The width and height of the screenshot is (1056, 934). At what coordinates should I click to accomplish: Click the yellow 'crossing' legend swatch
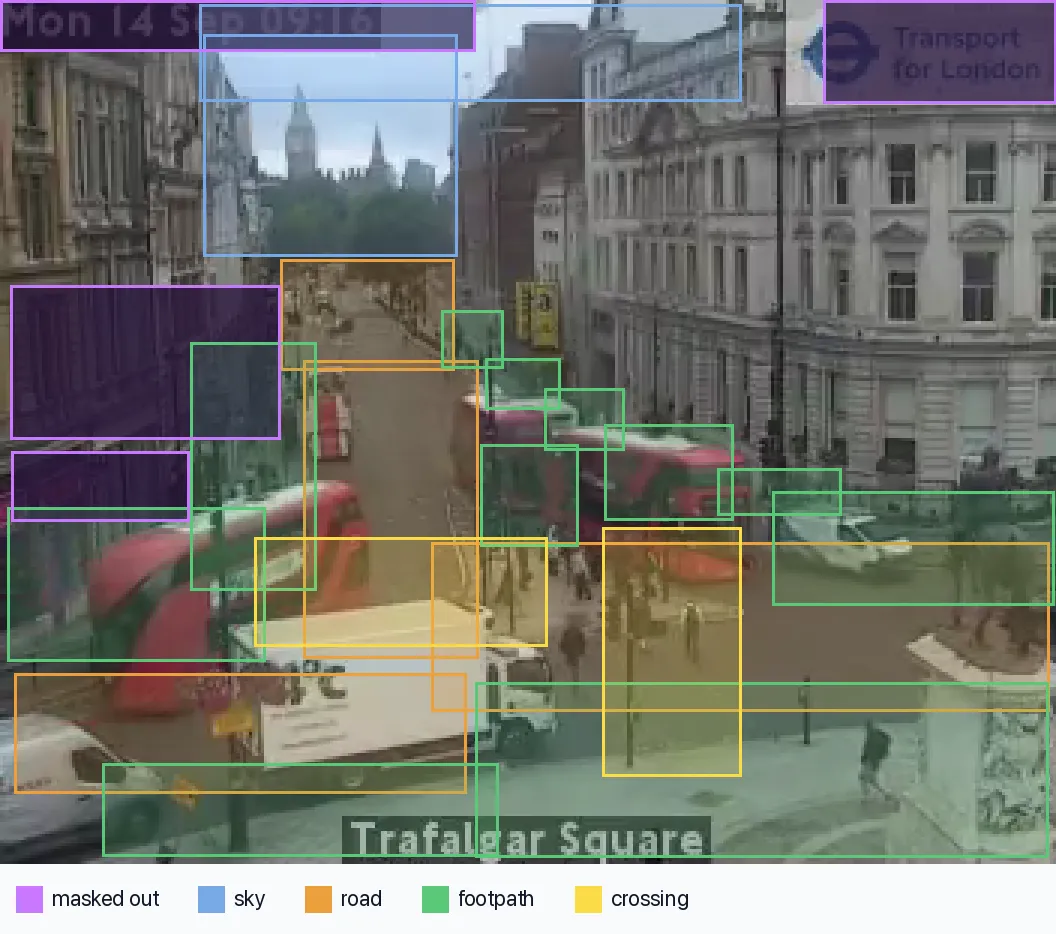[x=588, y=900]
